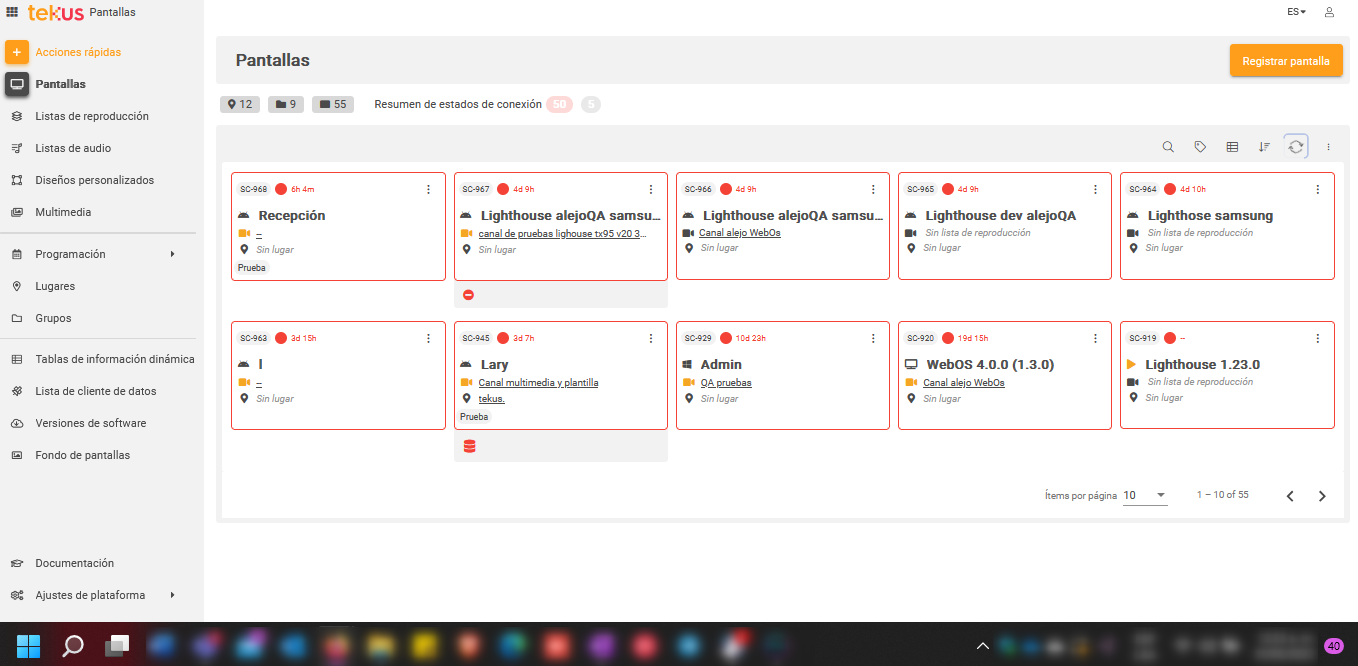
Task: Click the red blocked icon under SC-967
Action: point(468,295)
